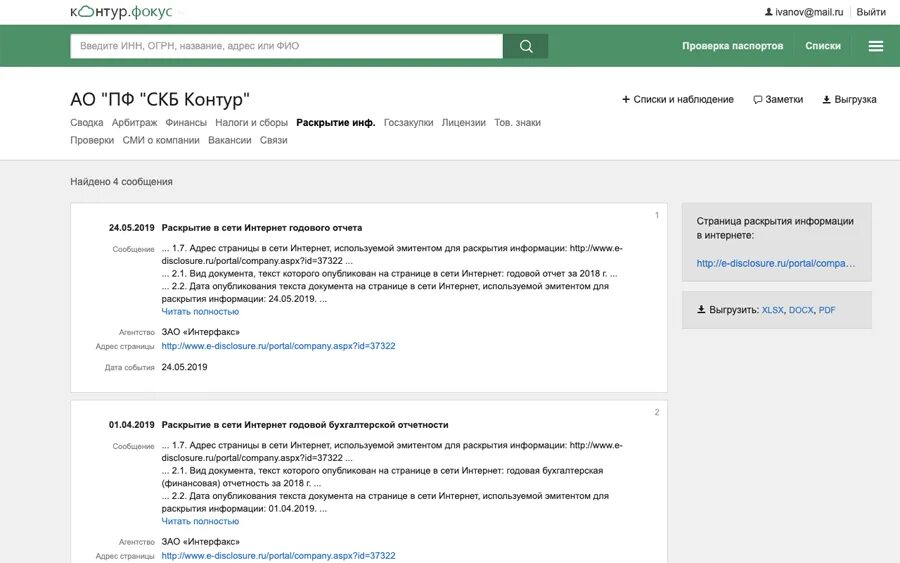Switch to the СМИ о компании tab
900x563 pixels.
[x=161, y=140]
